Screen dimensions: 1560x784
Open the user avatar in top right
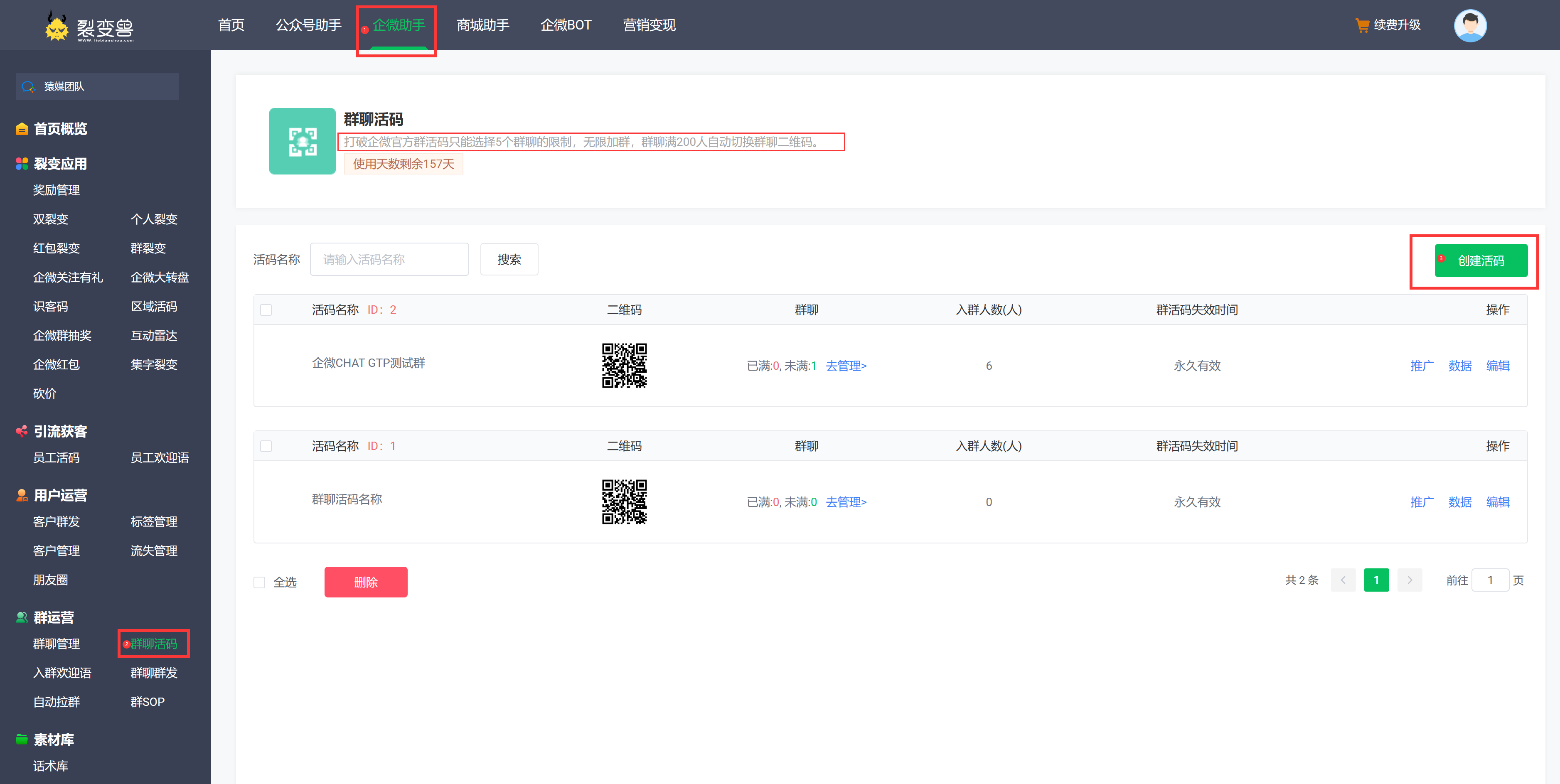(x=1470, y=25)
